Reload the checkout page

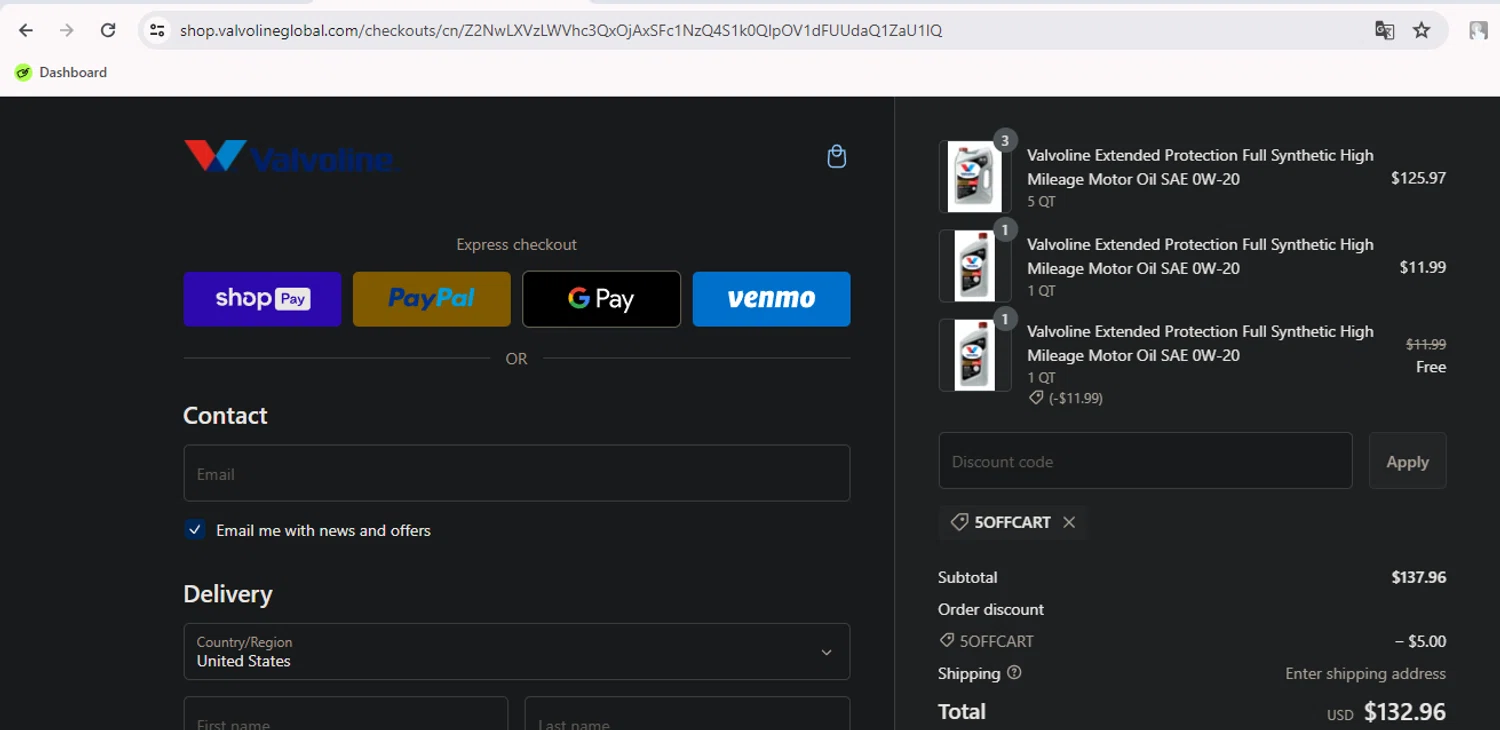108,30
